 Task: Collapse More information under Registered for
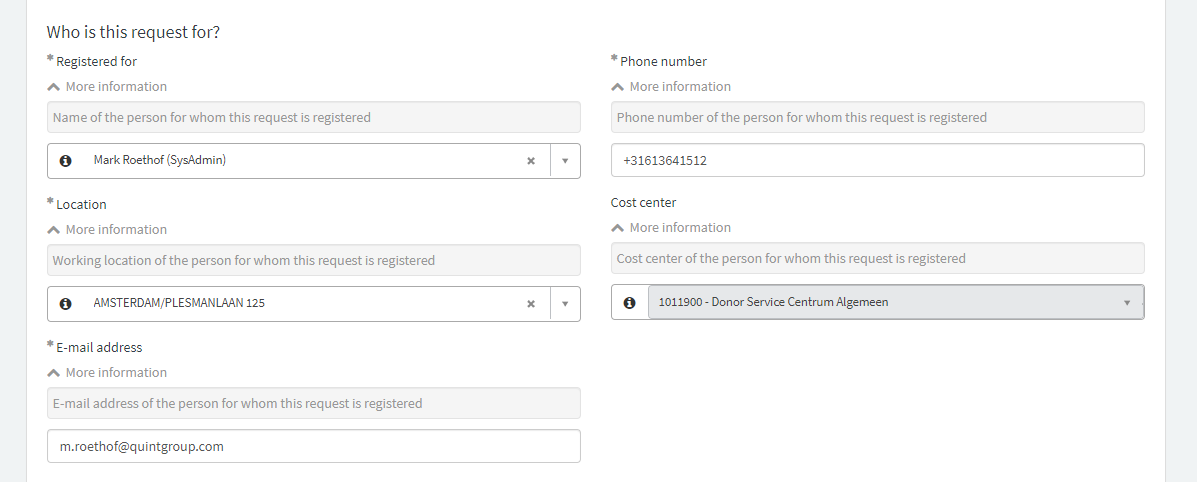[x=107, y=86]
